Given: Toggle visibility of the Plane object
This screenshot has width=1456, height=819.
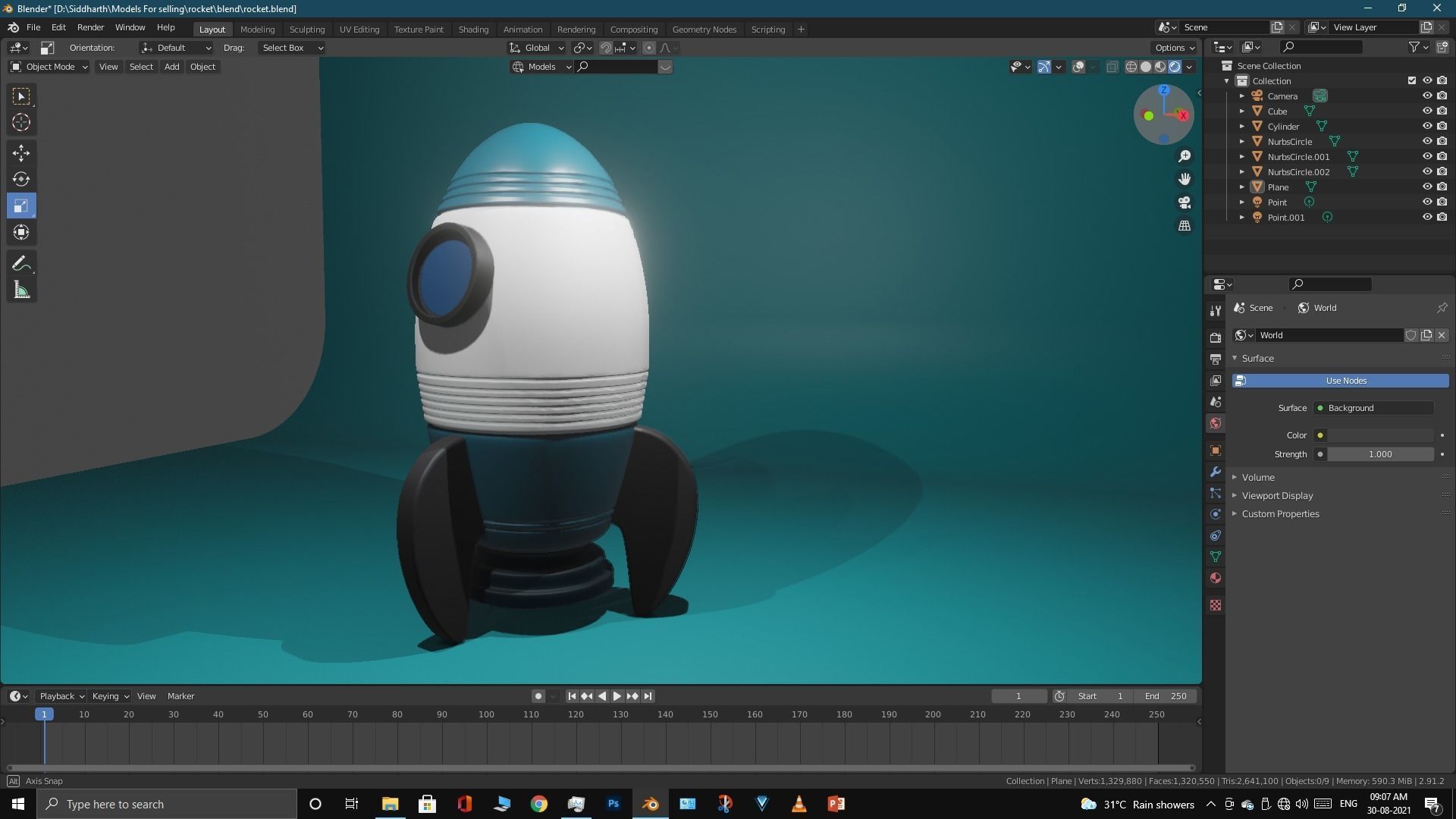Looking at the screenshot, I should [1426, 187].
